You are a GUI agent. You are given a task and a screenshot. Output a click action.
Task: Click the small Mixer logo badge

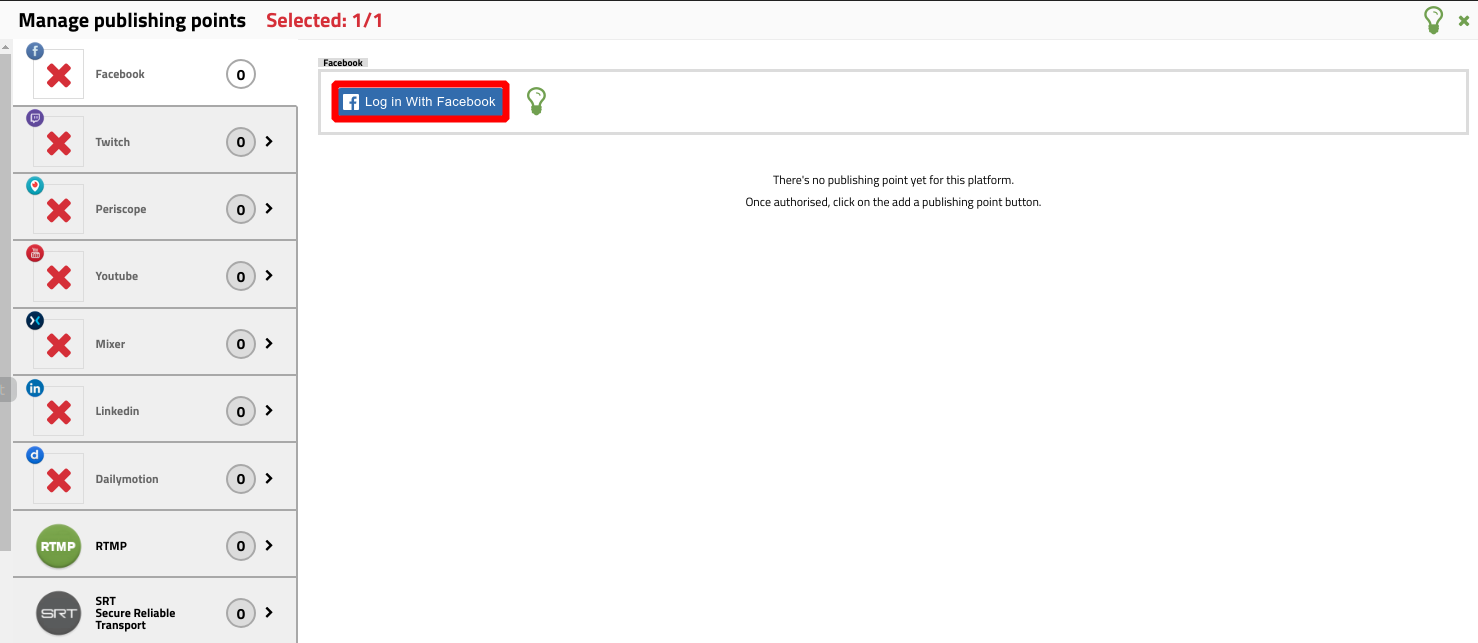35,321
